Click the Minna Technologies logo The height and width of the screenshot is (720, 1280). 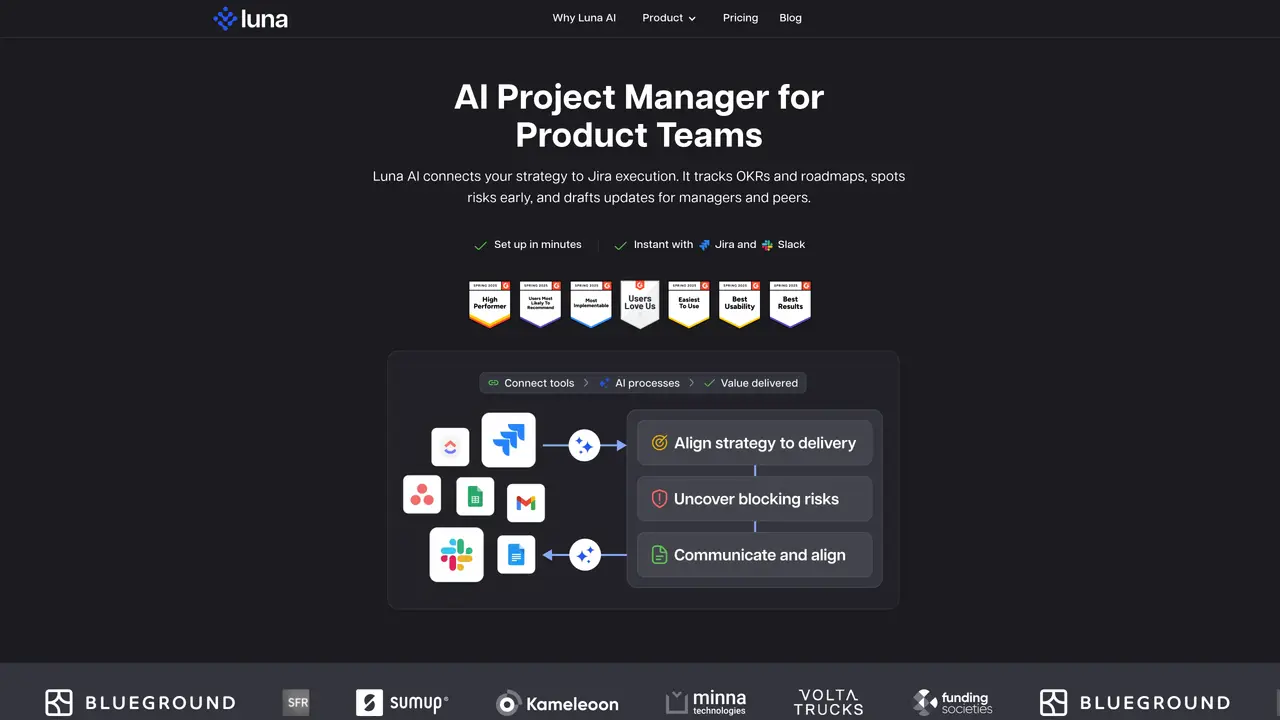coord(706,703)
